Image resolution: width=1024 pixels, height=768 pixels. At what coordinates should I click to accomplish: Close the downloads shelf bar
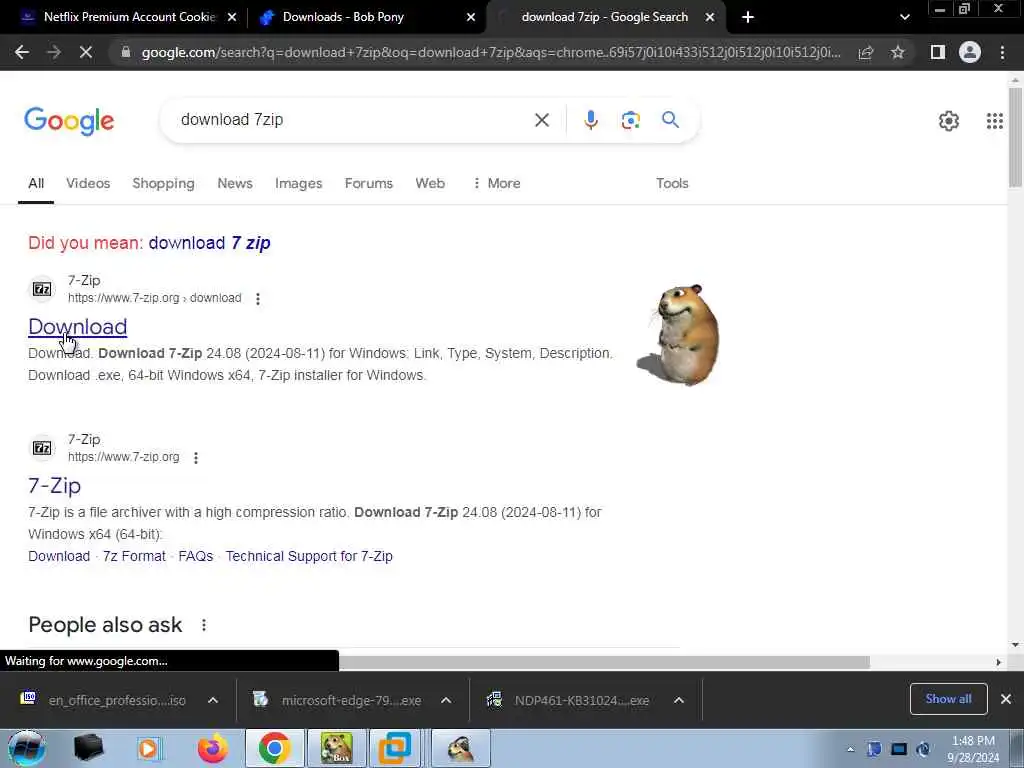tap(1006, 699)
